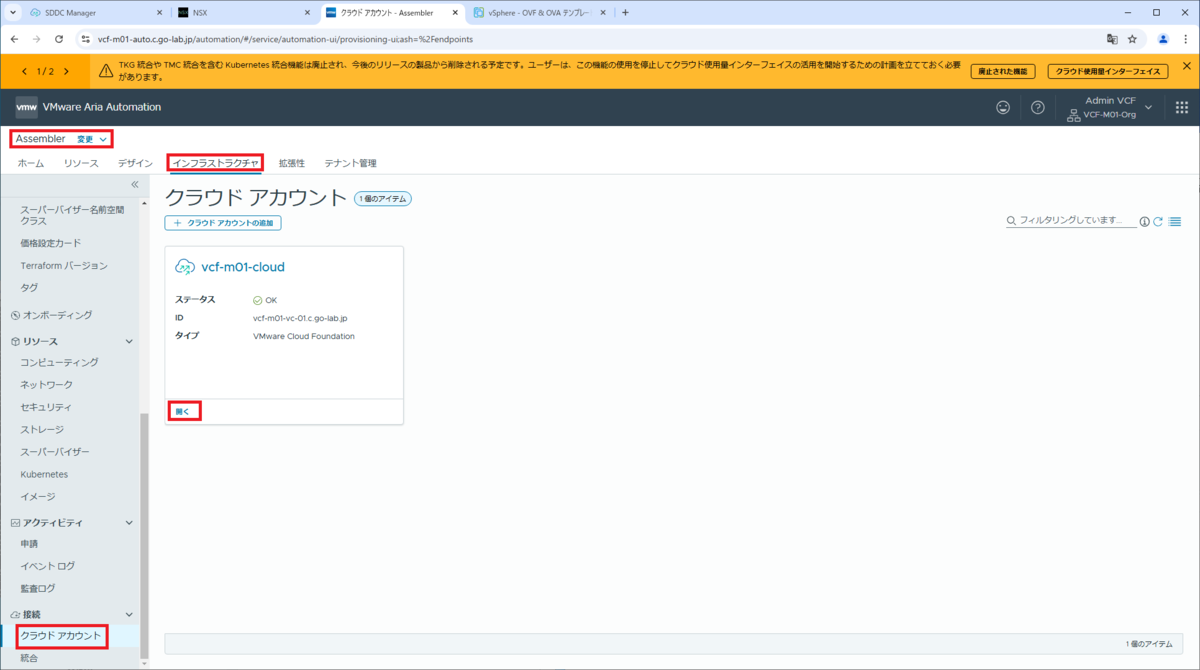This screenshot has width=1200, height=670.
Task: Bookmark this page with star icon
Action: click(1133, 39)
